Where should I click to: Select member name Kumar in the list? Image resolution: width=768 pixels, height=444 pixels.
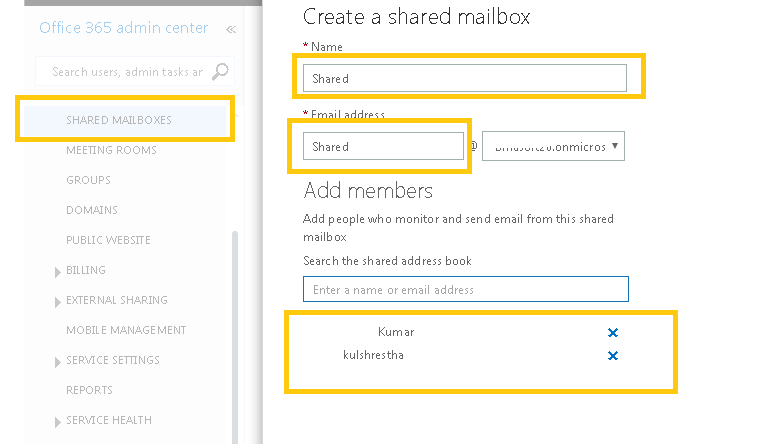click(x=396, y=332)
